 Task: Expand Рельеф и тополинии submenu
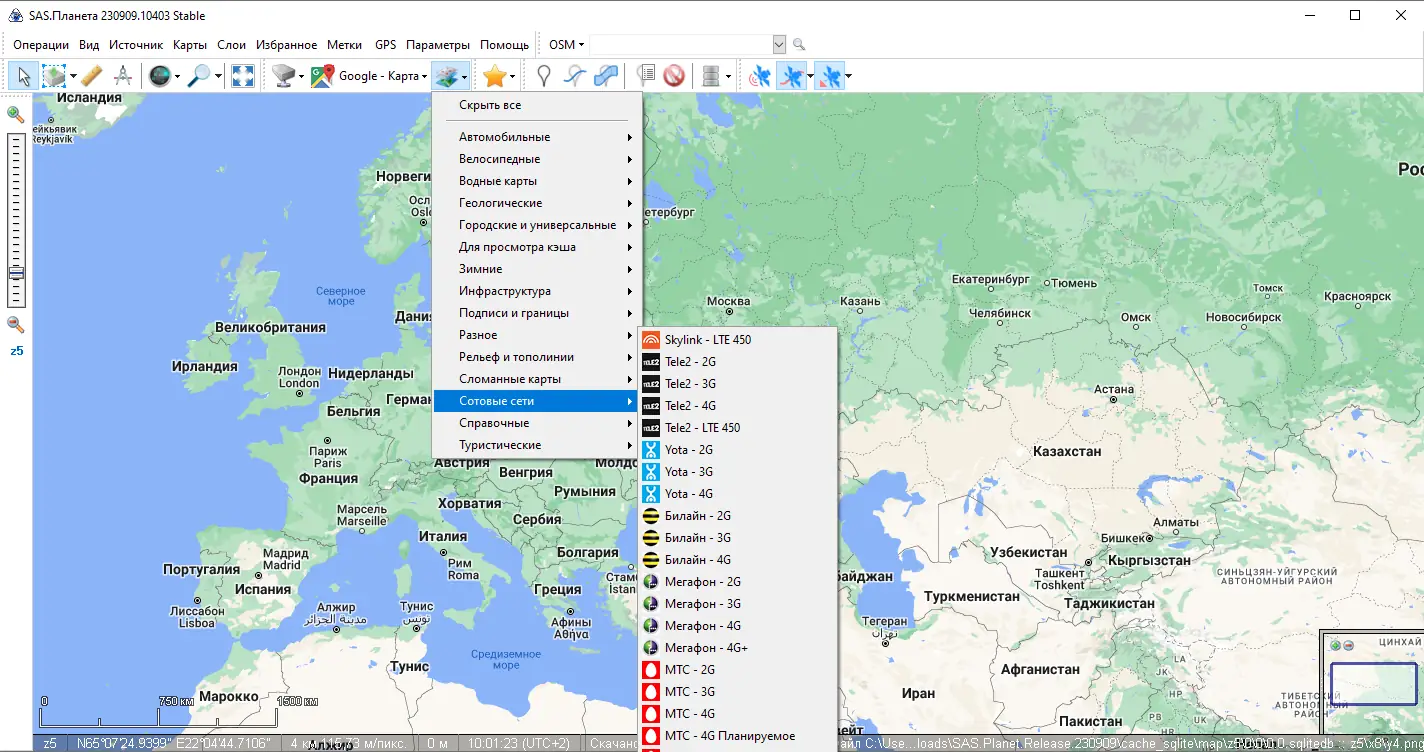[537, 357]
